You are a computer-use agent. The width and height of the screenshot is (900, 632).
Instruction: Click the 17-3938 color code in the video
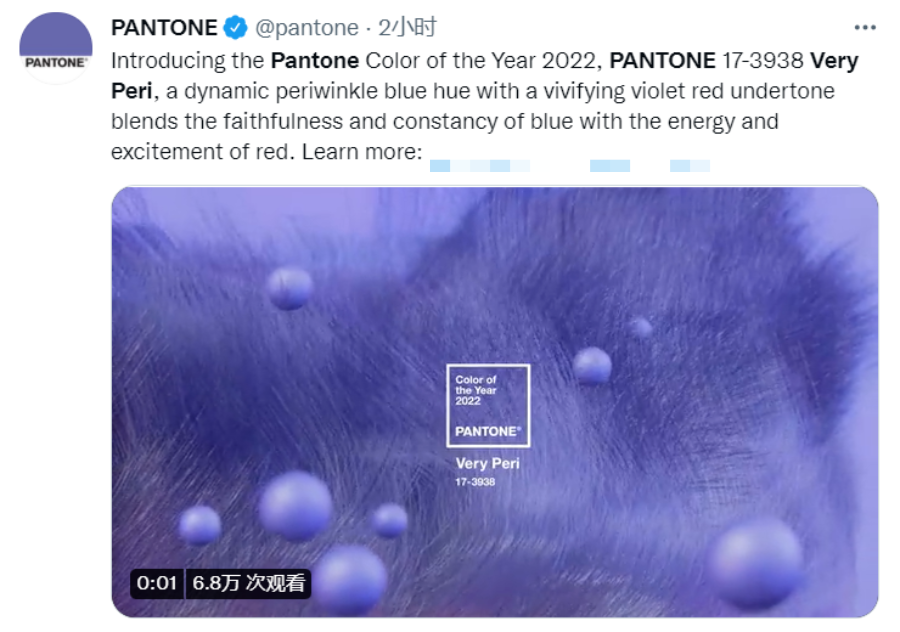point(475,482)
